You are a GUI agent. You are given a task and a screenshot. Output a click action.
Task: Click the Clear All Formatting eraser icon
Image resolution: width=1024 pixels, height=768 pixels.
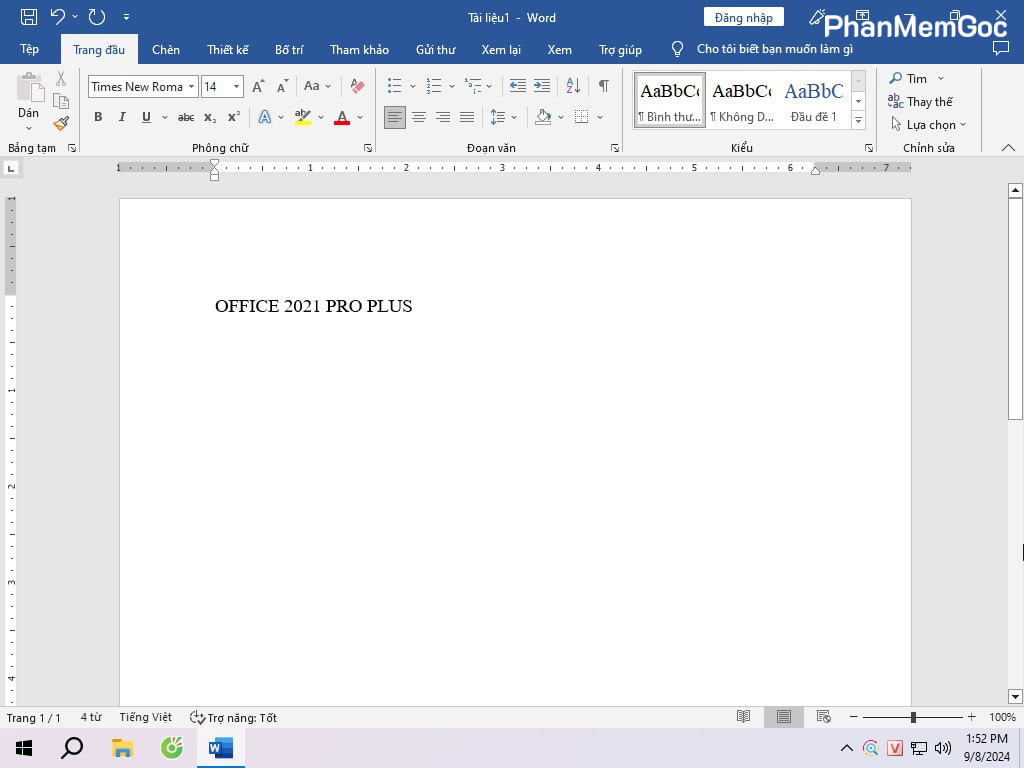[x=357, y=87]
